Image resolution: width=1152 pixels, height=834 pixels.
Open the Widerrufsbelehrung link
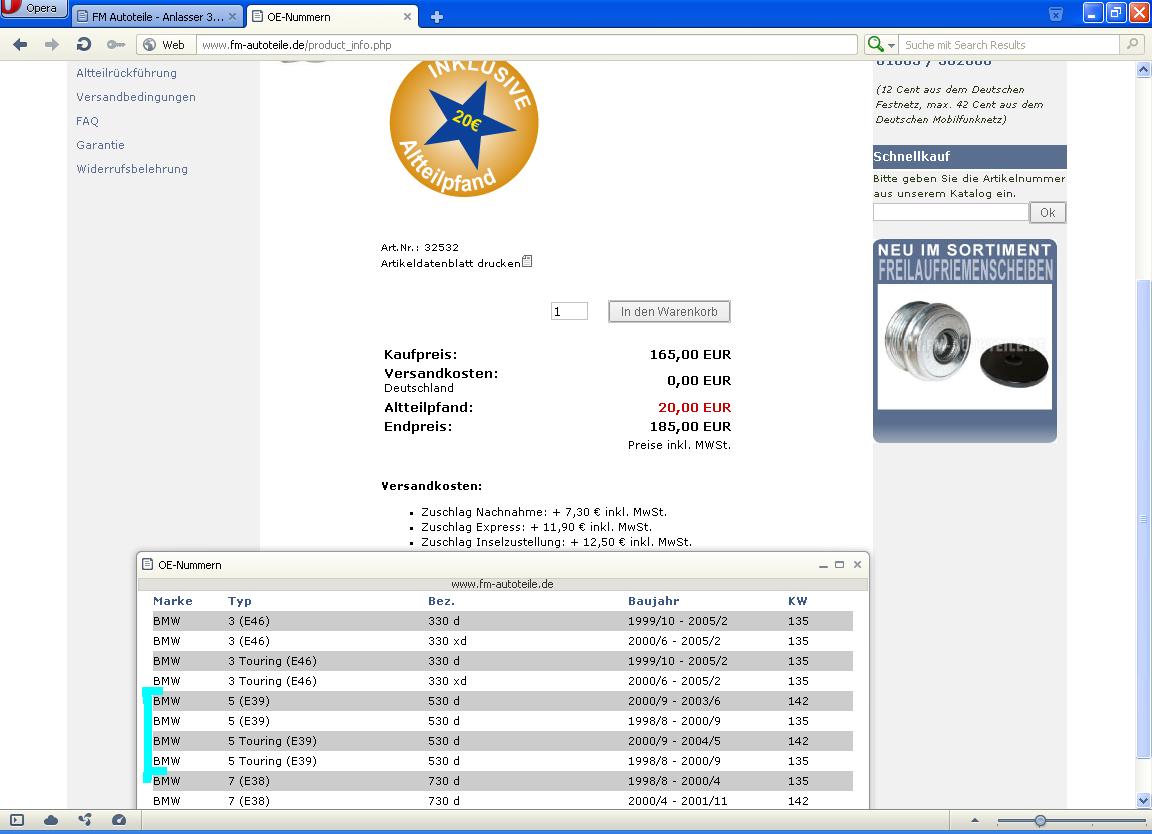[x=132, y=169]
